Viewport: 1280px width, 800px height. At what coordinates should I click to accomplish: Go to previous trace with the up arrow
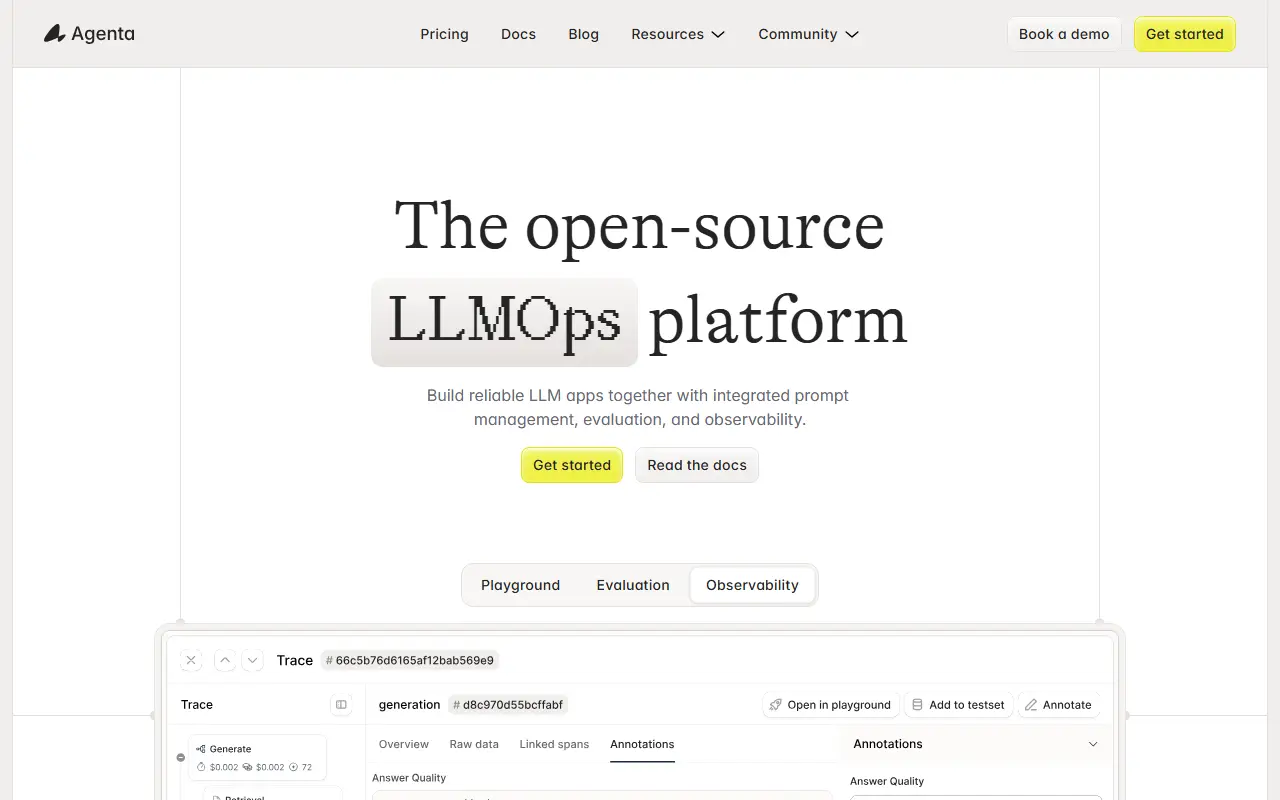225,660
